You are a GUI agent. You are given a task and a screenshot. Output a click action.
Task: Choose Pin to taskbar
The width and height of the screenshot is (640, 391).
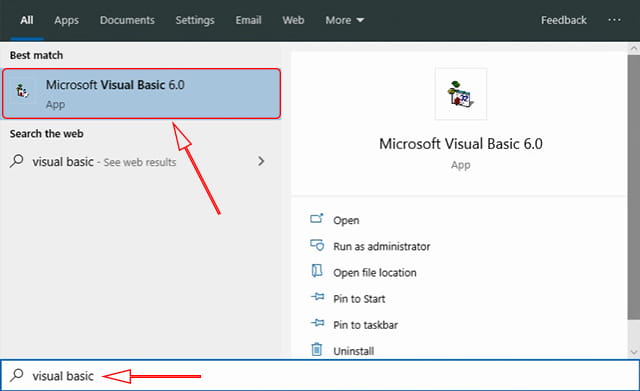click(x=365, y=325)
